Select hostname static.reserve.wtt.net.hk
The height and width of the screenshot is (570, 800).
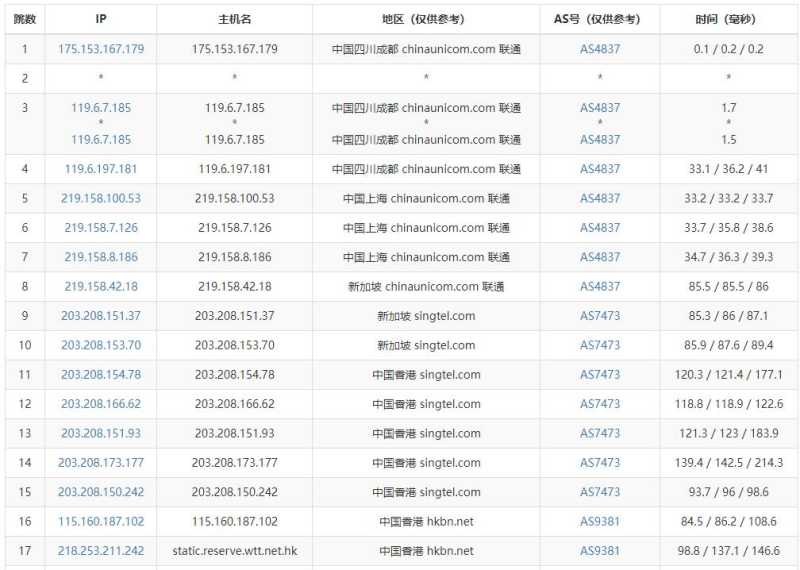click(235, 551)
